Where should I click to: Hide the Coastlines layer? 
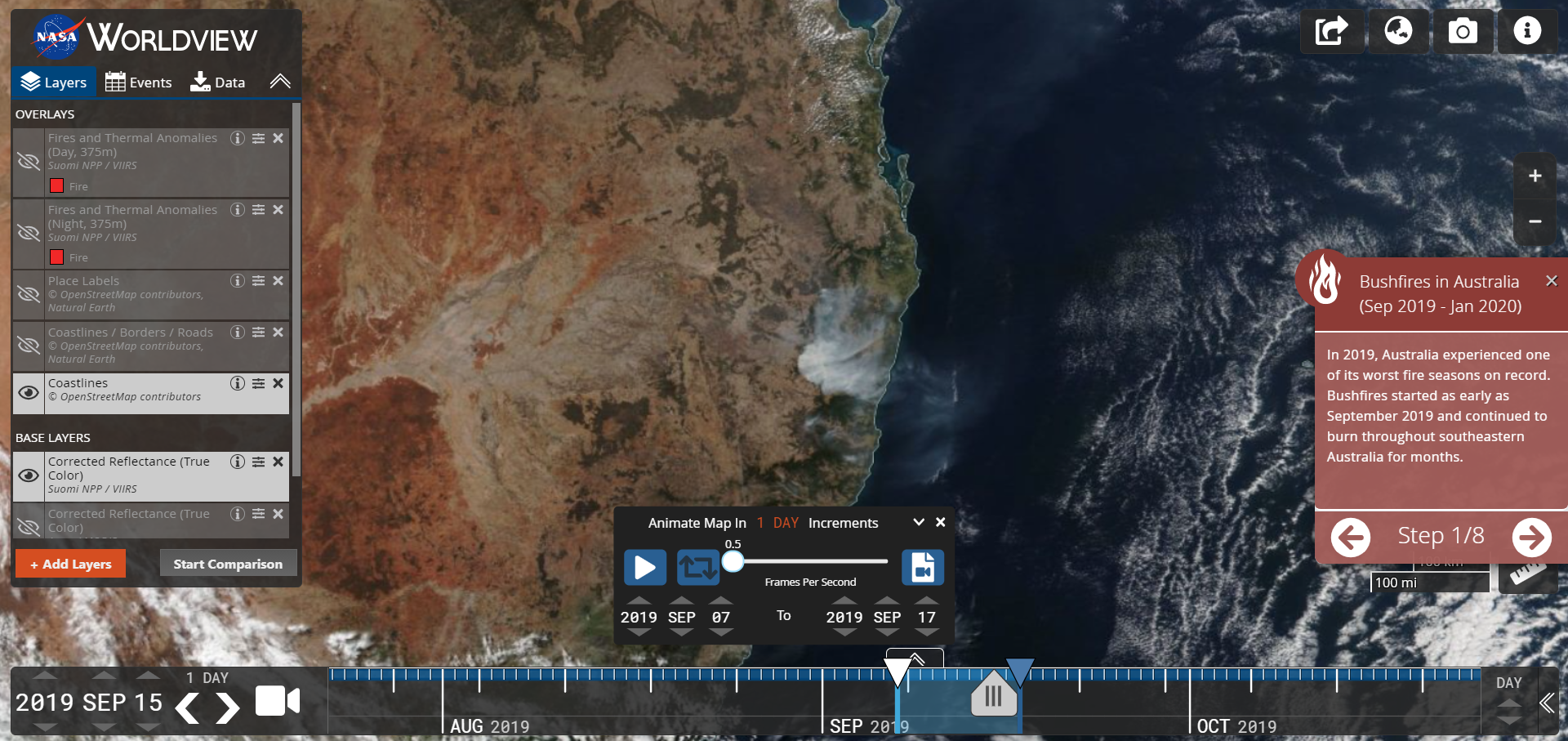click(29, 393)
